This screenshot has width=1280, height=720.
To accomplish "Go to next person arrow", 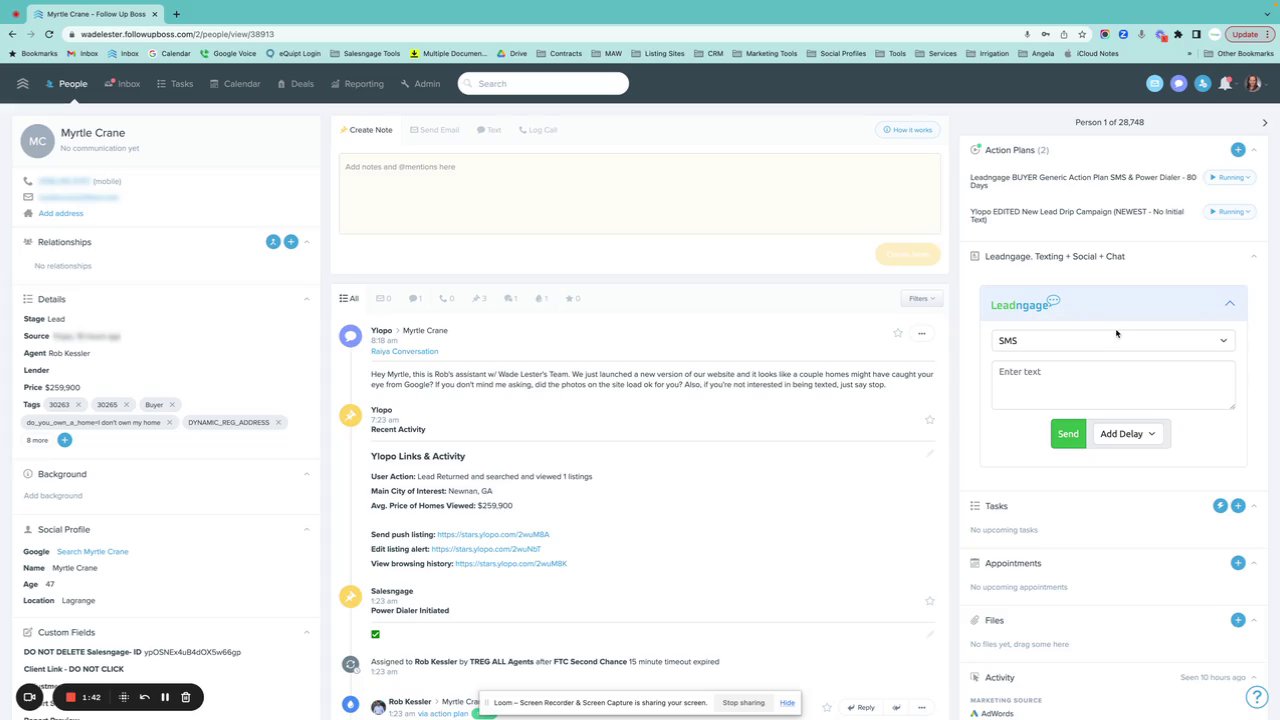I will tap(1264, 122).
